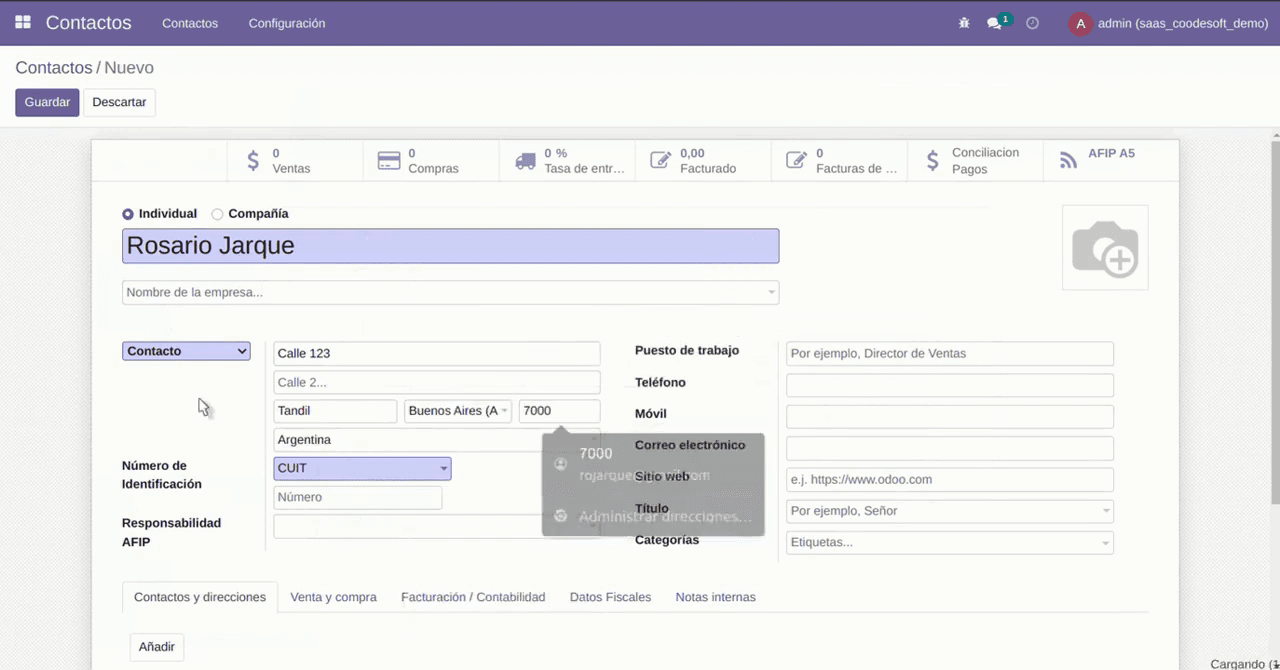Open the Notas internas tab
Image resolution: width=1280 pixels, height=670 pixels.
coord(716,597)
